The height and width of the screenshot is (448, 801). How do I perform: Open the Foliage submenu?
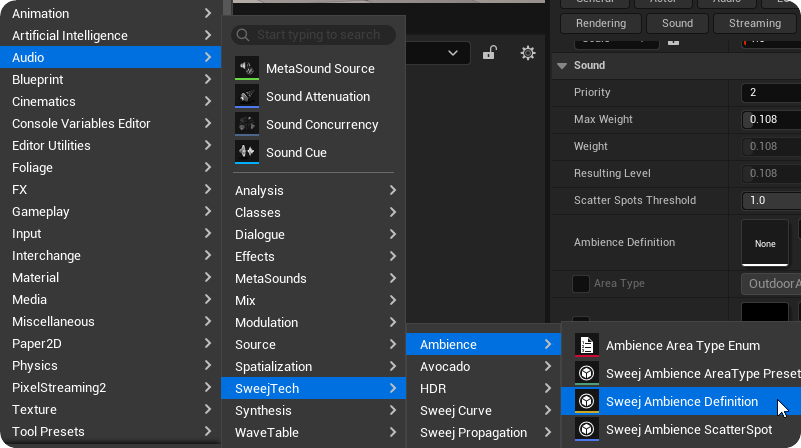click(x=110, y=167)
